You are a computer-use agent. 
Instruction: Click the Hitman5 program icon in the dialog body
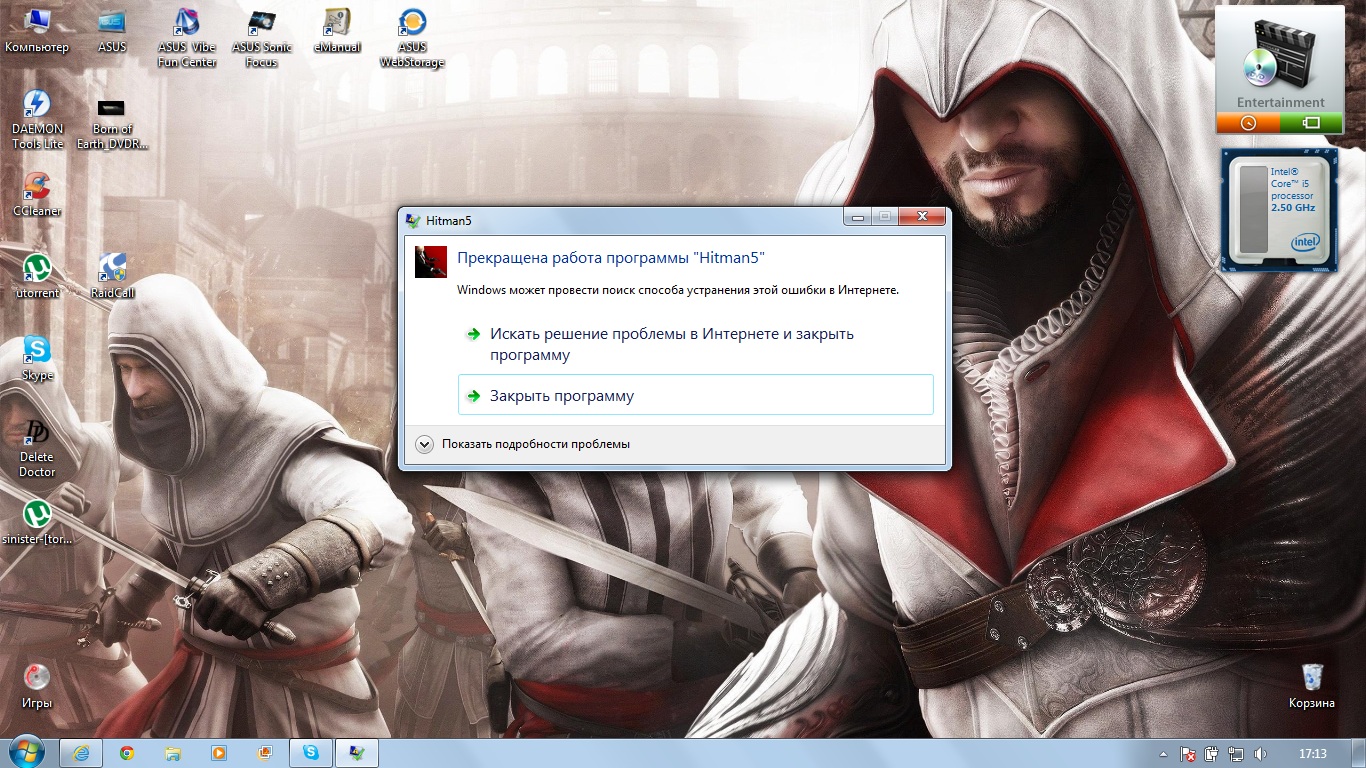point(431,261)
